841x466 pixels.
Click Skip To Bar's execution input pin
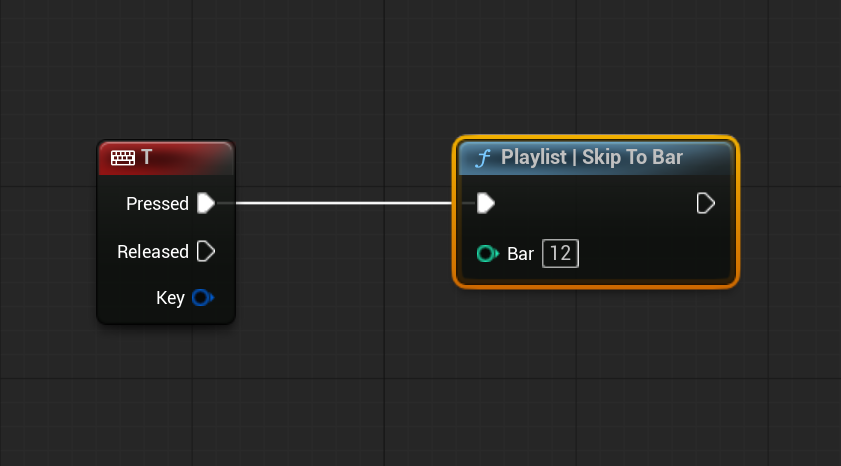[x=485, y=203]
